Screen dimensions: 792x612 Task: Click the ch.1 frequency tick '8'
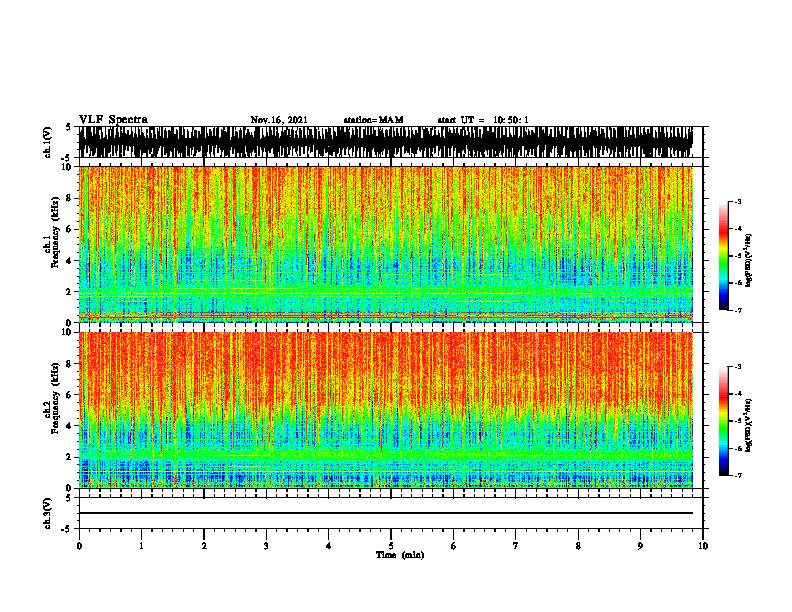[x=69, y=198]
